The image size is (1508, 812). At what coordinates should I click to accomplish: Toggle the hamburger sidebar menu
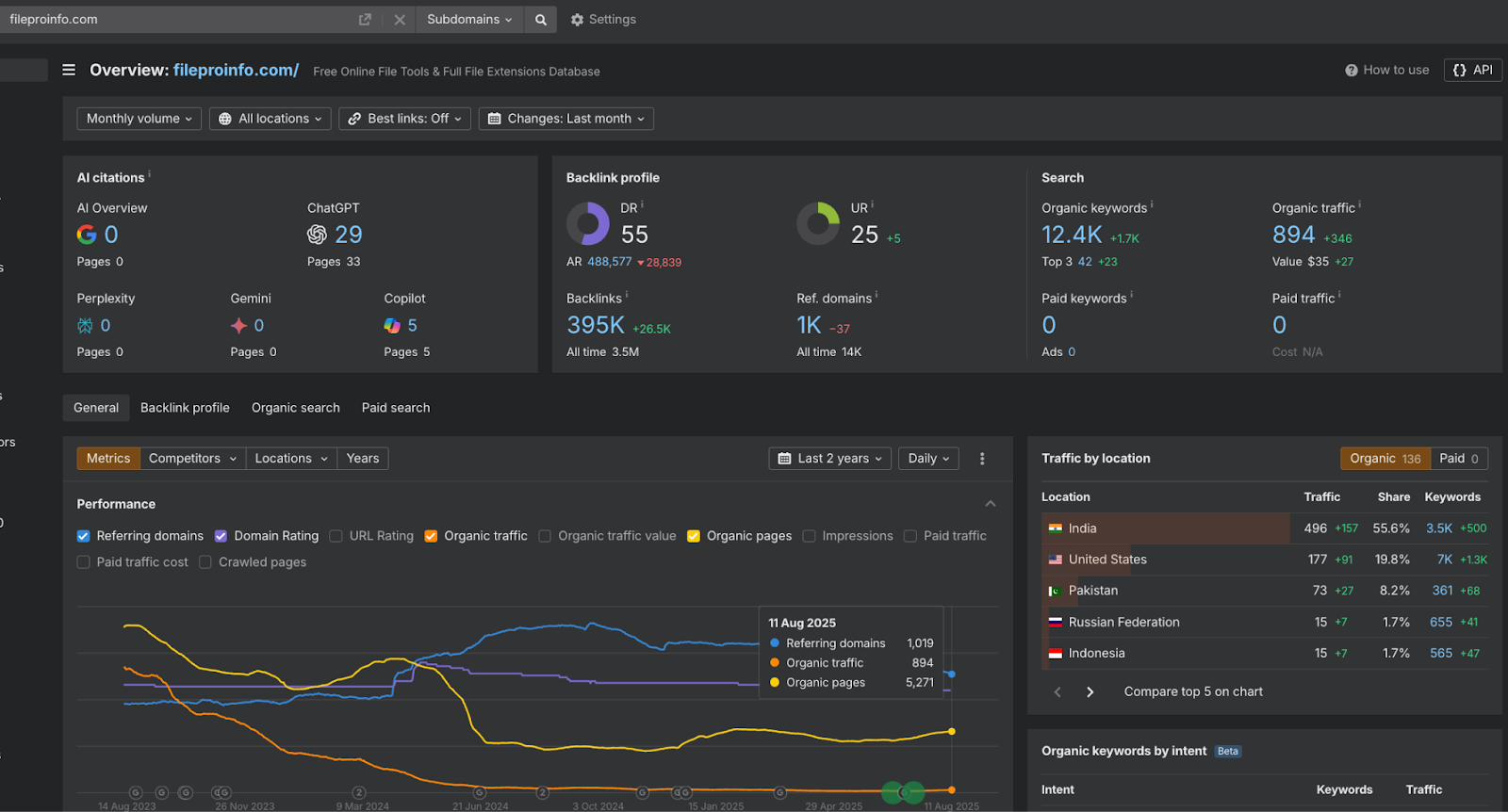pos(69,70)
